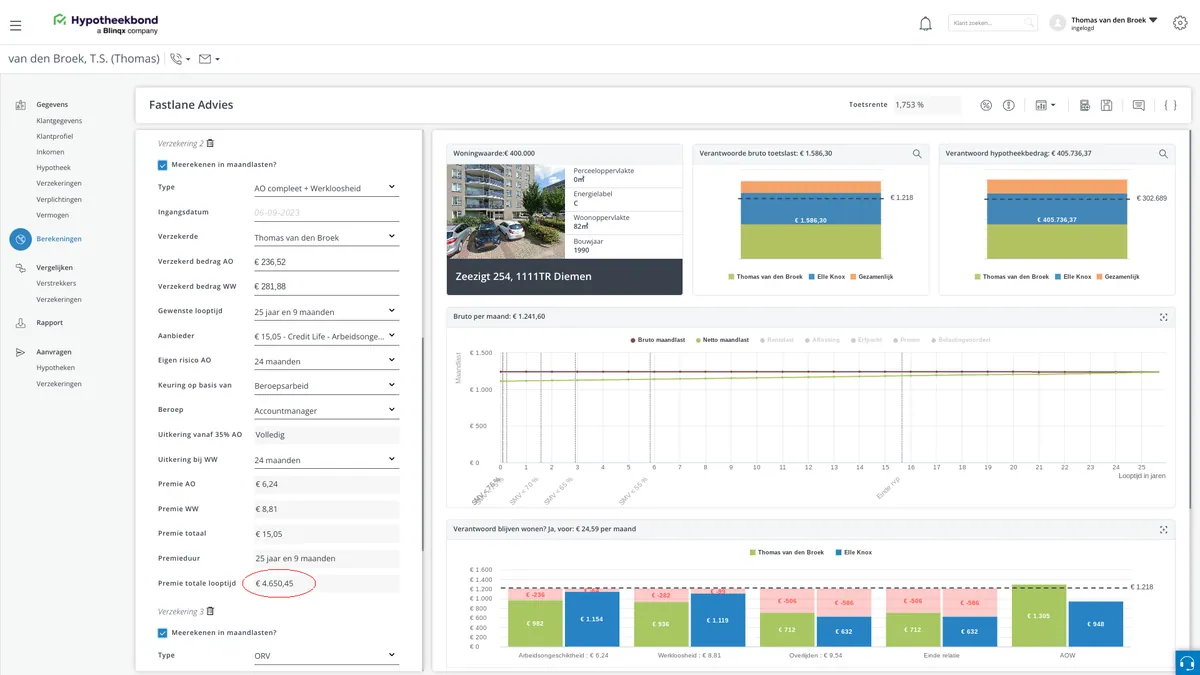Open the headset support chat
1200x675 pixels.
coord(1187,663)
